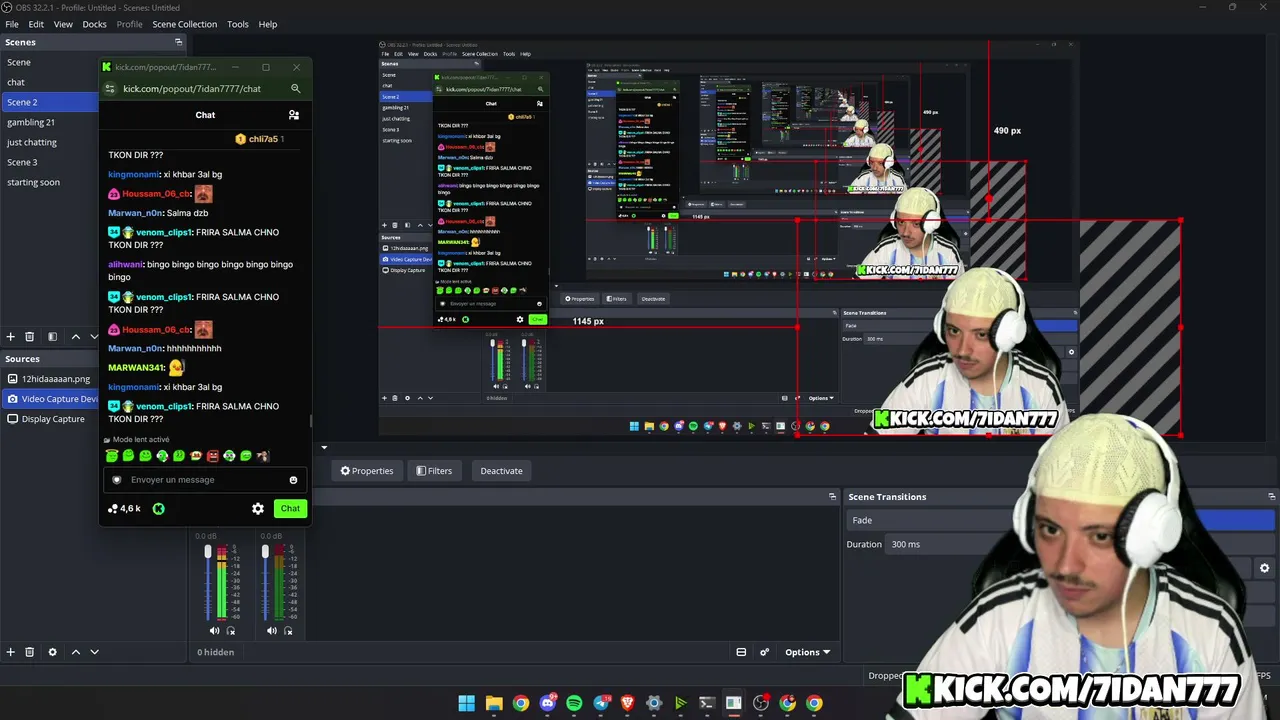
Task: Move selected source up in Sources
Action: coord(75,652)
